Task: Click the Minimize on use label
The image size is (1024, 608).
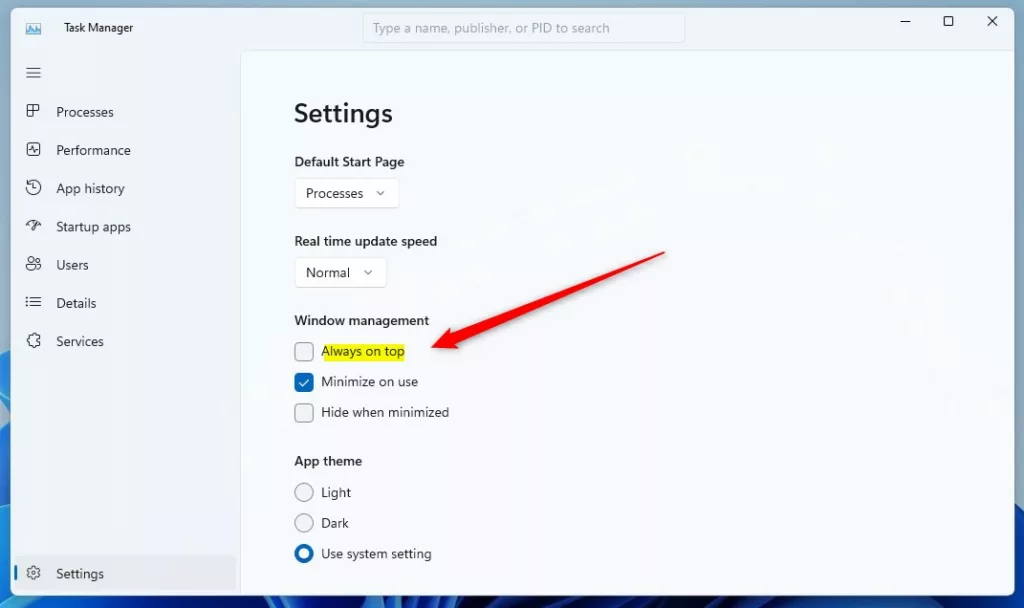Action: pyautogui.click(x=370, y=381)
